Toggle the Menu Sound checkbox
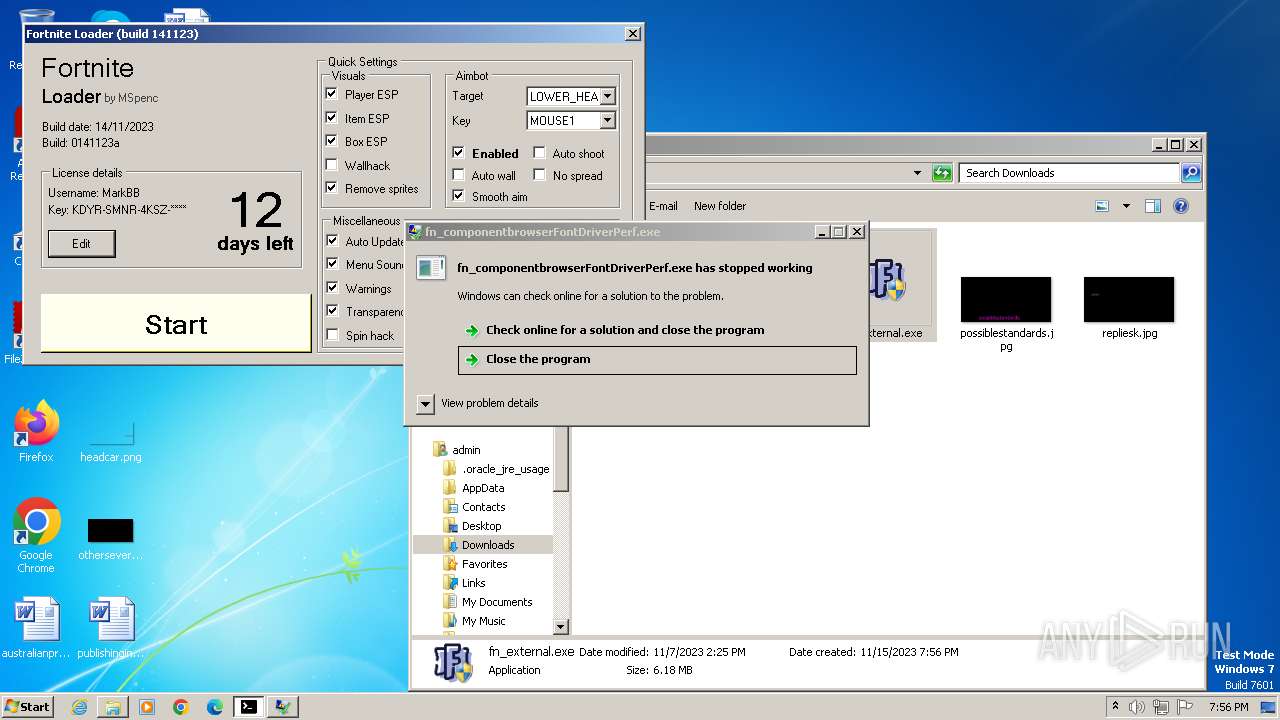This screenshot has width=1280, height=720. (x=332, y=264)
